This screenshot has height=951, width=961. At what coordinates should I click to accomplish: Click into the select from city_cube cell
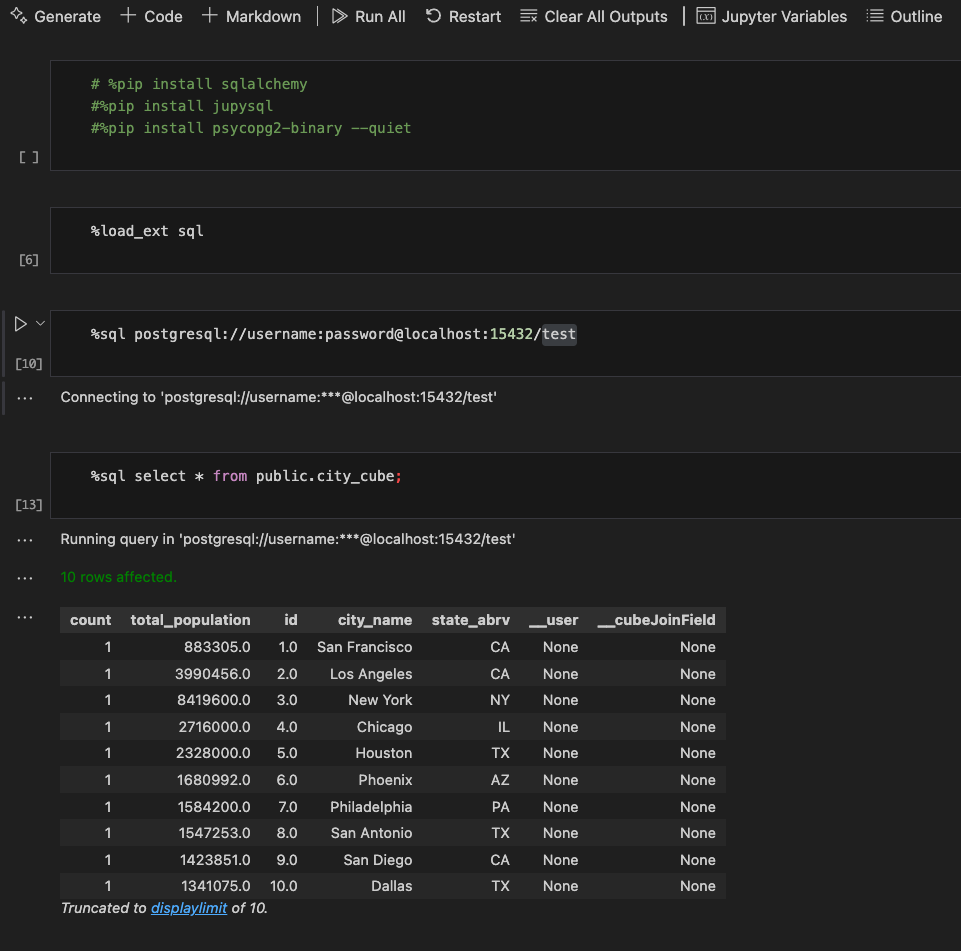[x=505, y=485]
